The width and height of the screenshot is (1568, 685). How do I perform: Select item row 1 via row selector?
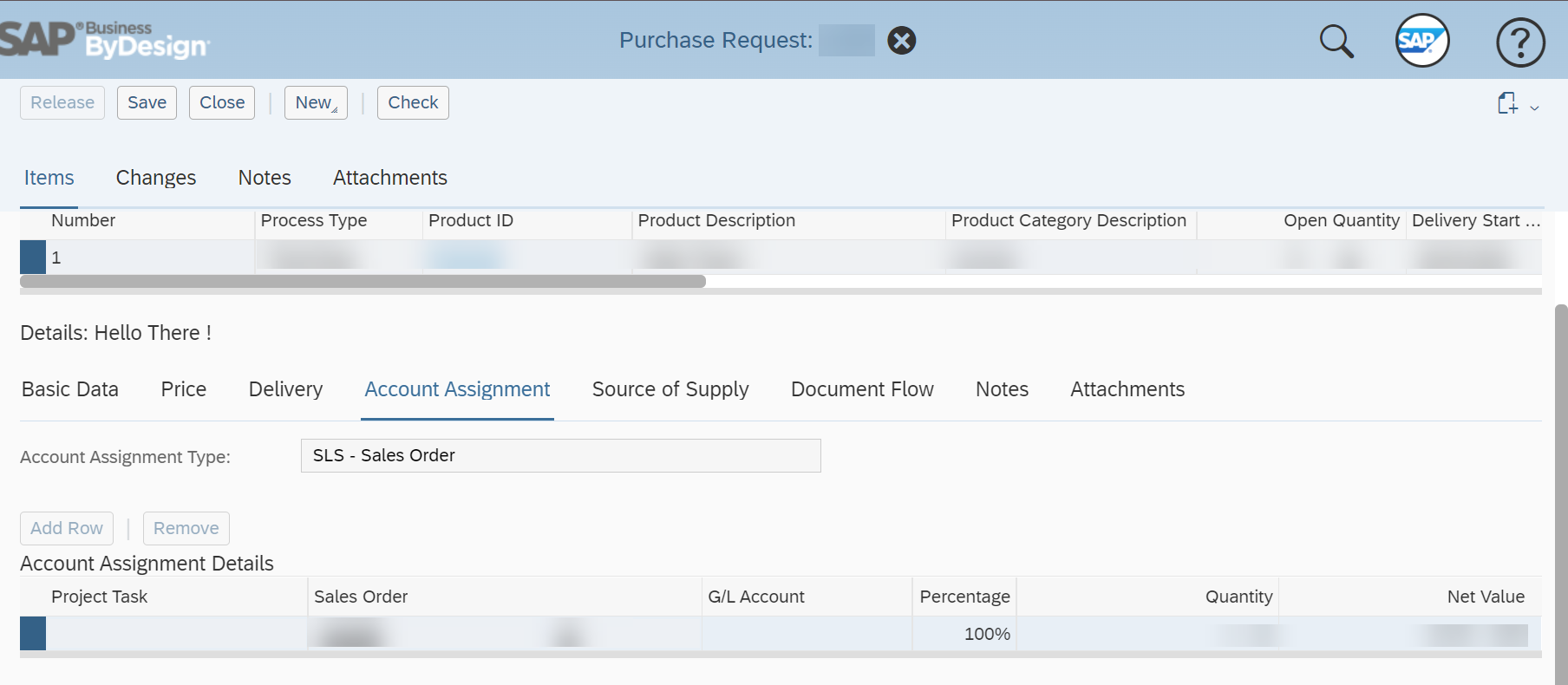pos(33,258)
